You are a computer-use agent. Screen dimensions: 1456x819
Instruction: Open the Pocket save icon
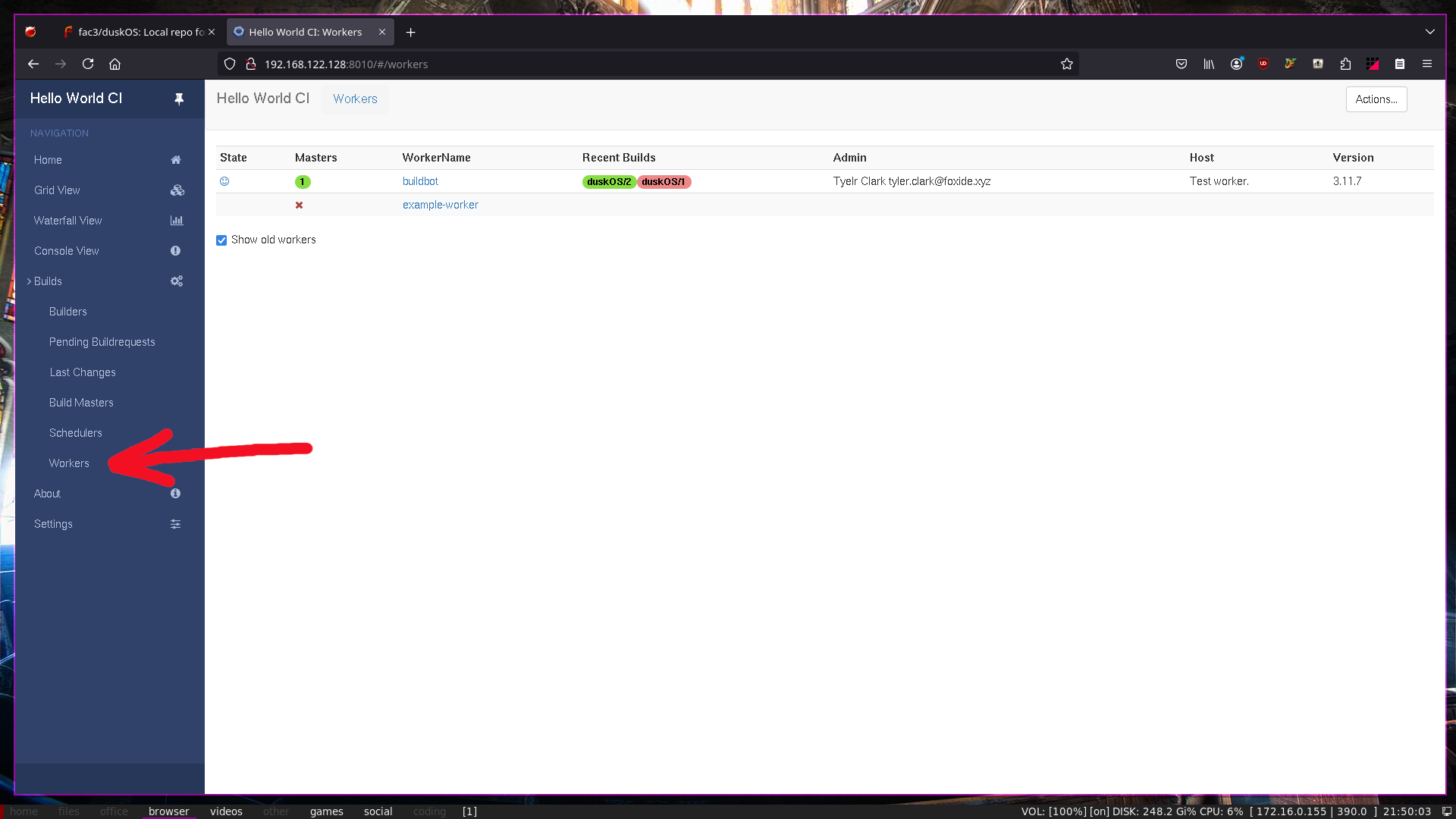[1181, 64]
